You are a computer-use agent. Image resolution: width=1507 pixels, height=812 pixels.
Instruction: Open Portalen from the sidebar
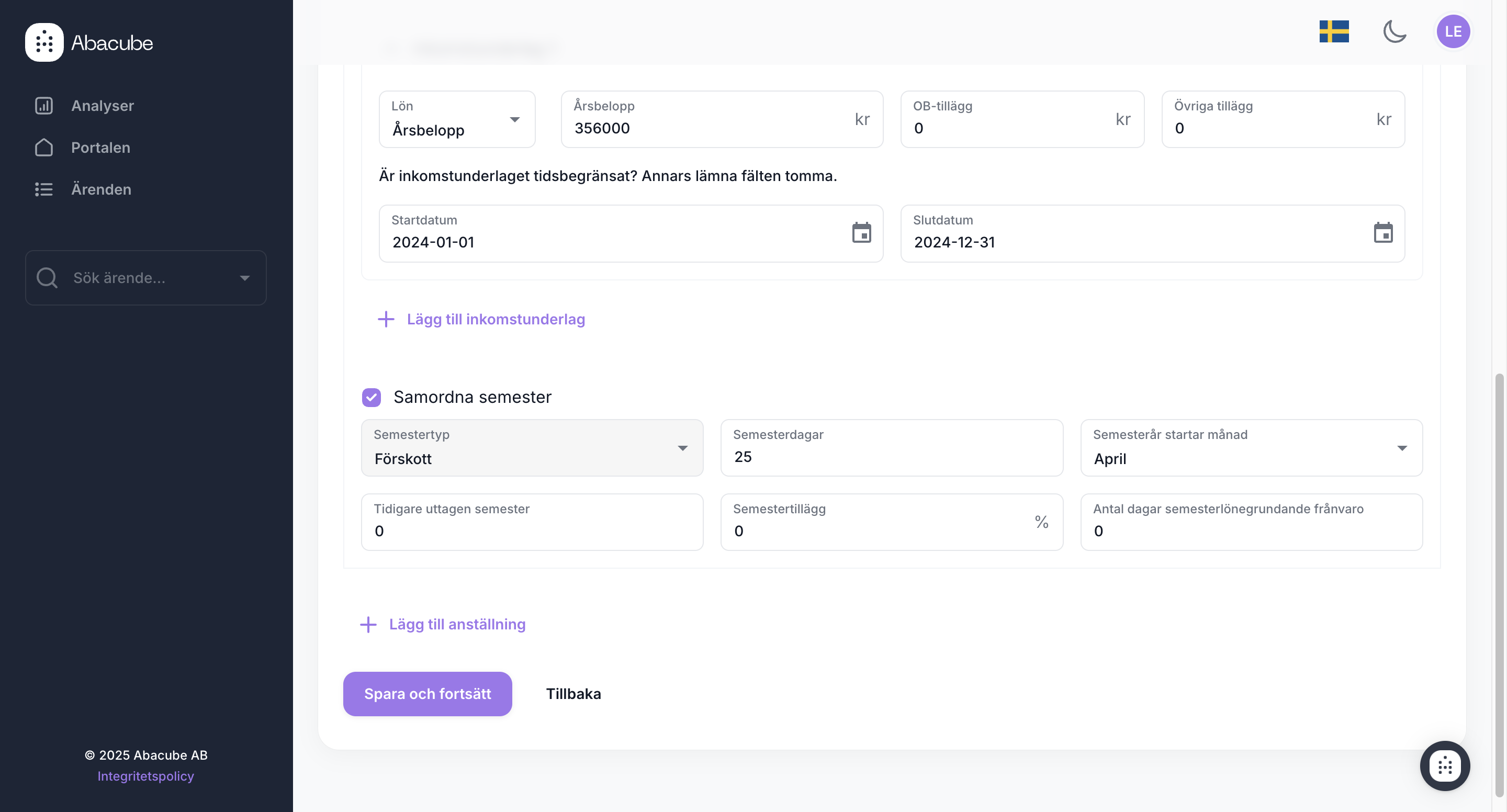[x=100, y=148]
